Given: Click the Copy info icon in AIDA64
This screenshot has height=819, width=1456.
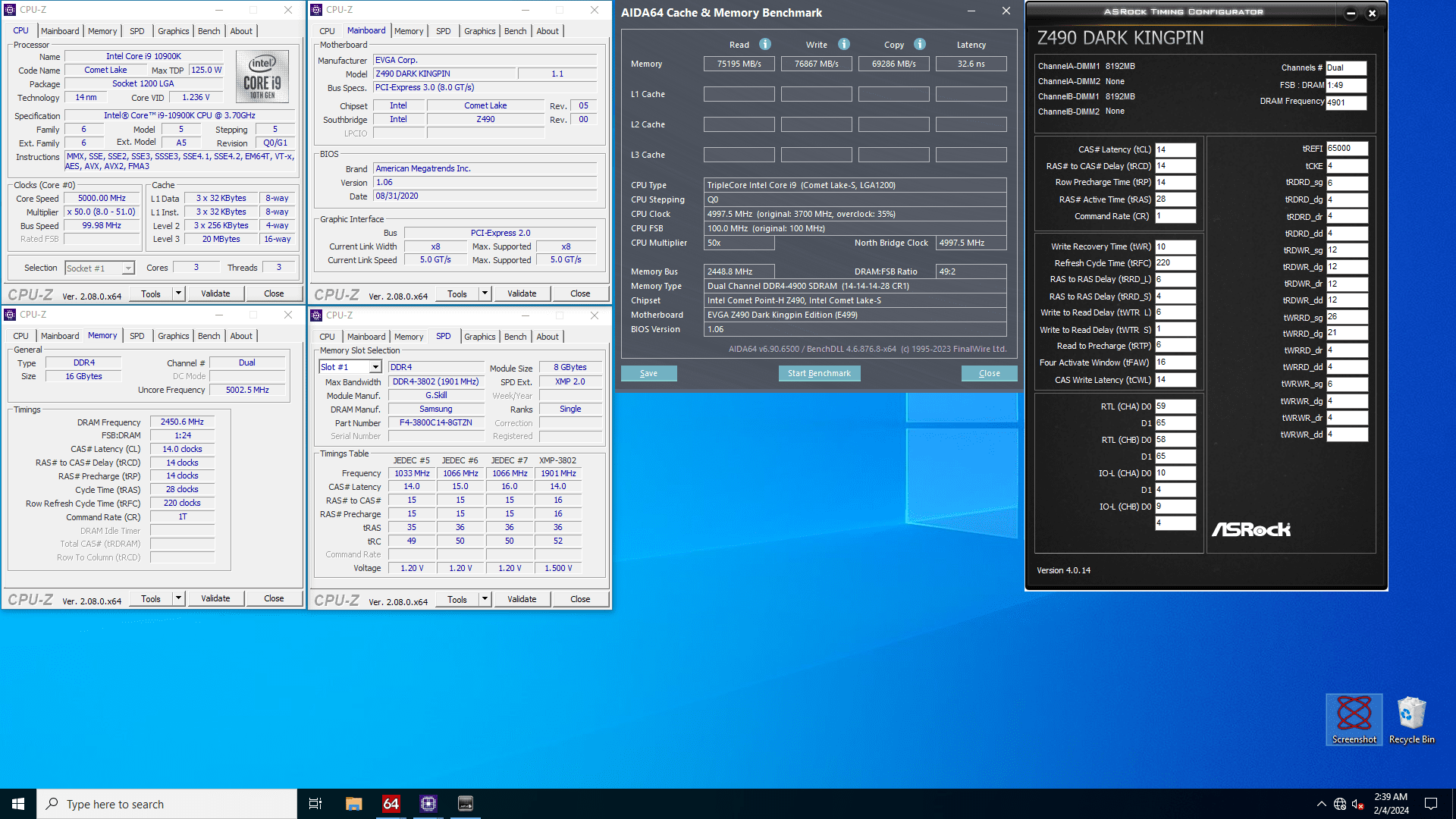Looking at the screenshot, I should point(920,44).
